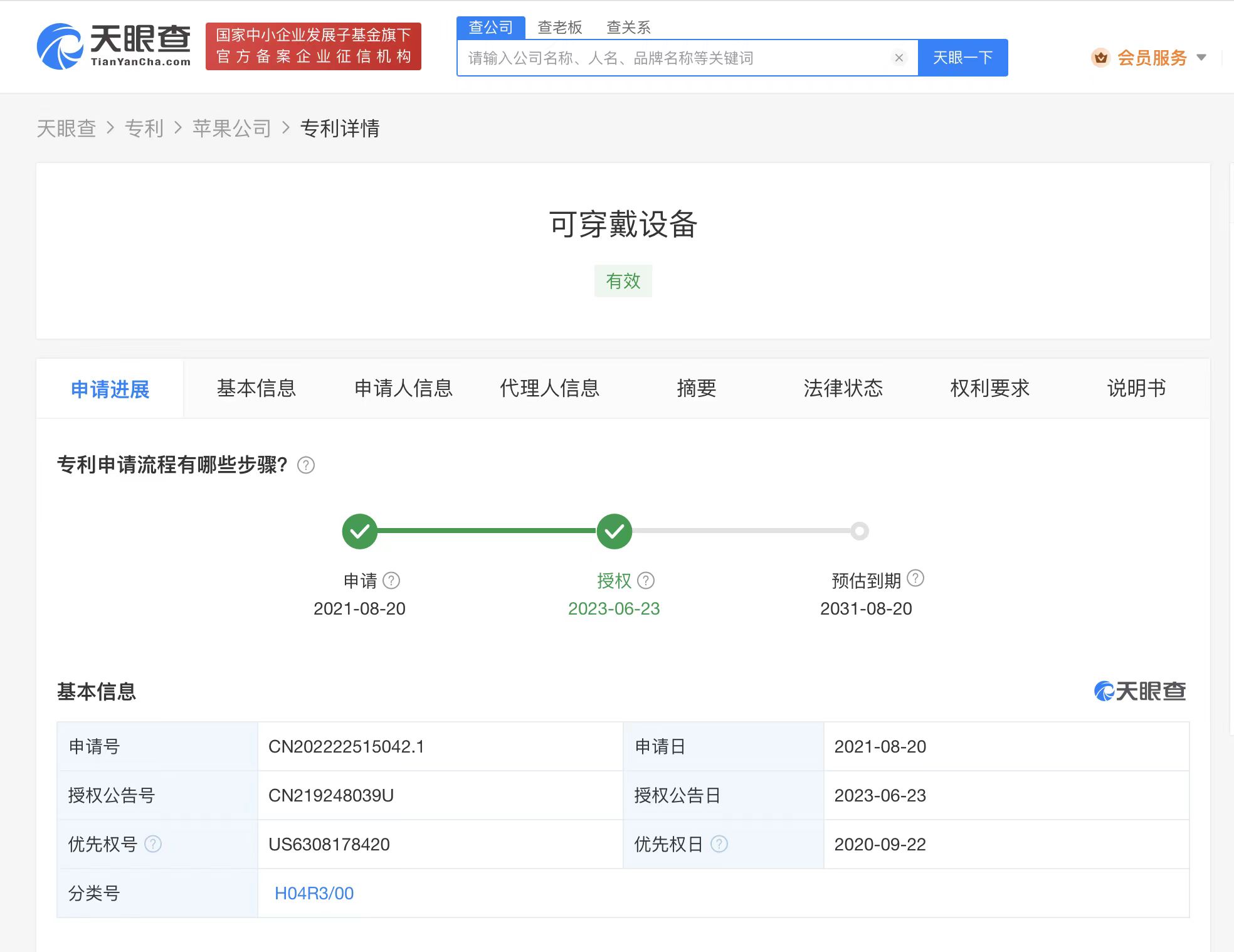Select priority number US6308178420
Screen dimensions: 1234x952
[329, 844]
